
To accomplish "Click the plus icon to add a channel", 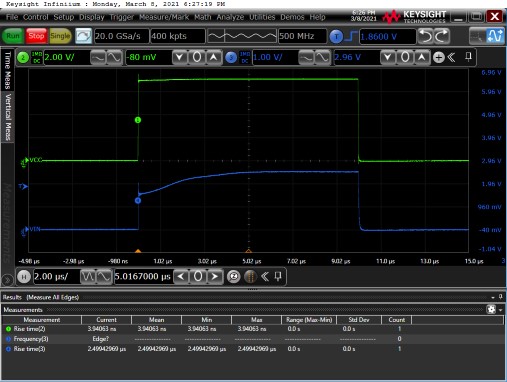I will click(439, 58).
